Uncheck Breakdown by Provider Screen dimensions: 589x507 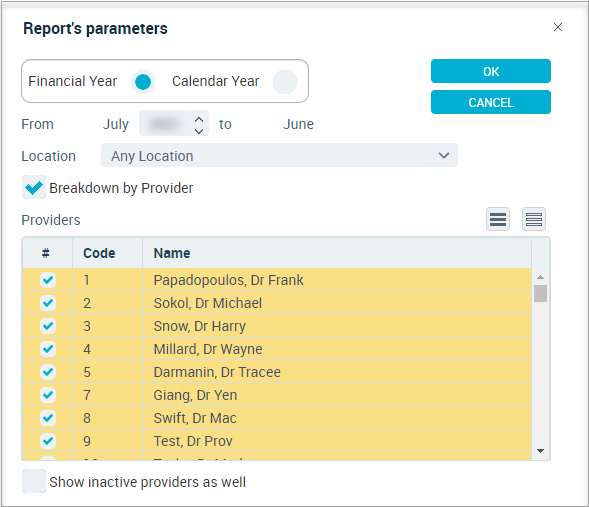[34, 187]
